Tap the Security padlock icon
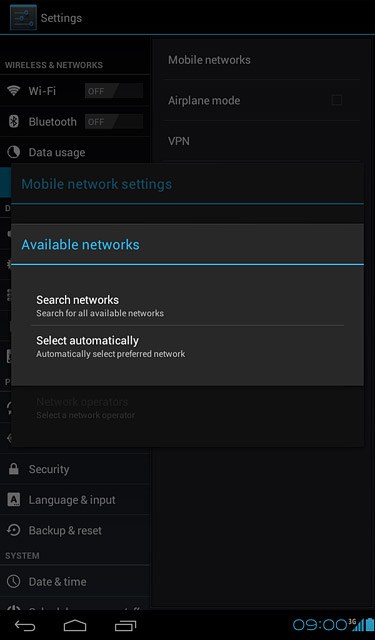This screenshot has width=375, height=640. point(14,469)
